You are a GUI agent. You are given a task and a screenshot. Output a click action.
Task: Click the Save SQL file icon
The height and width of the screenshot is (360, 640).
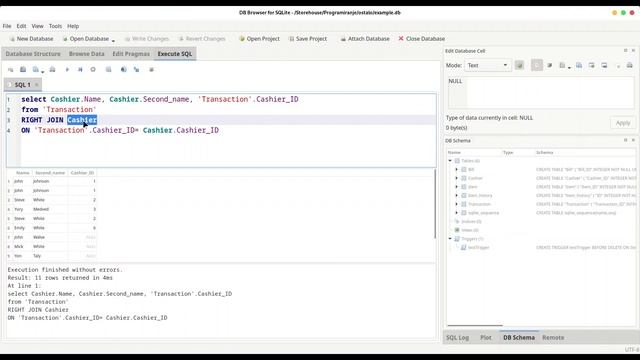click(x=36, y=70)
